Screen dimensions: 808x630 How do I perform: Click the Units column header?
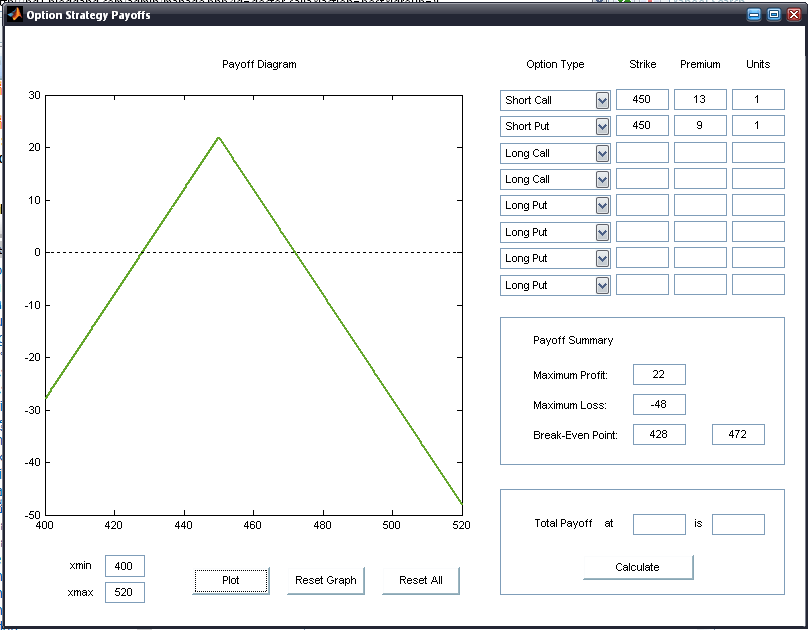[758, 64]
